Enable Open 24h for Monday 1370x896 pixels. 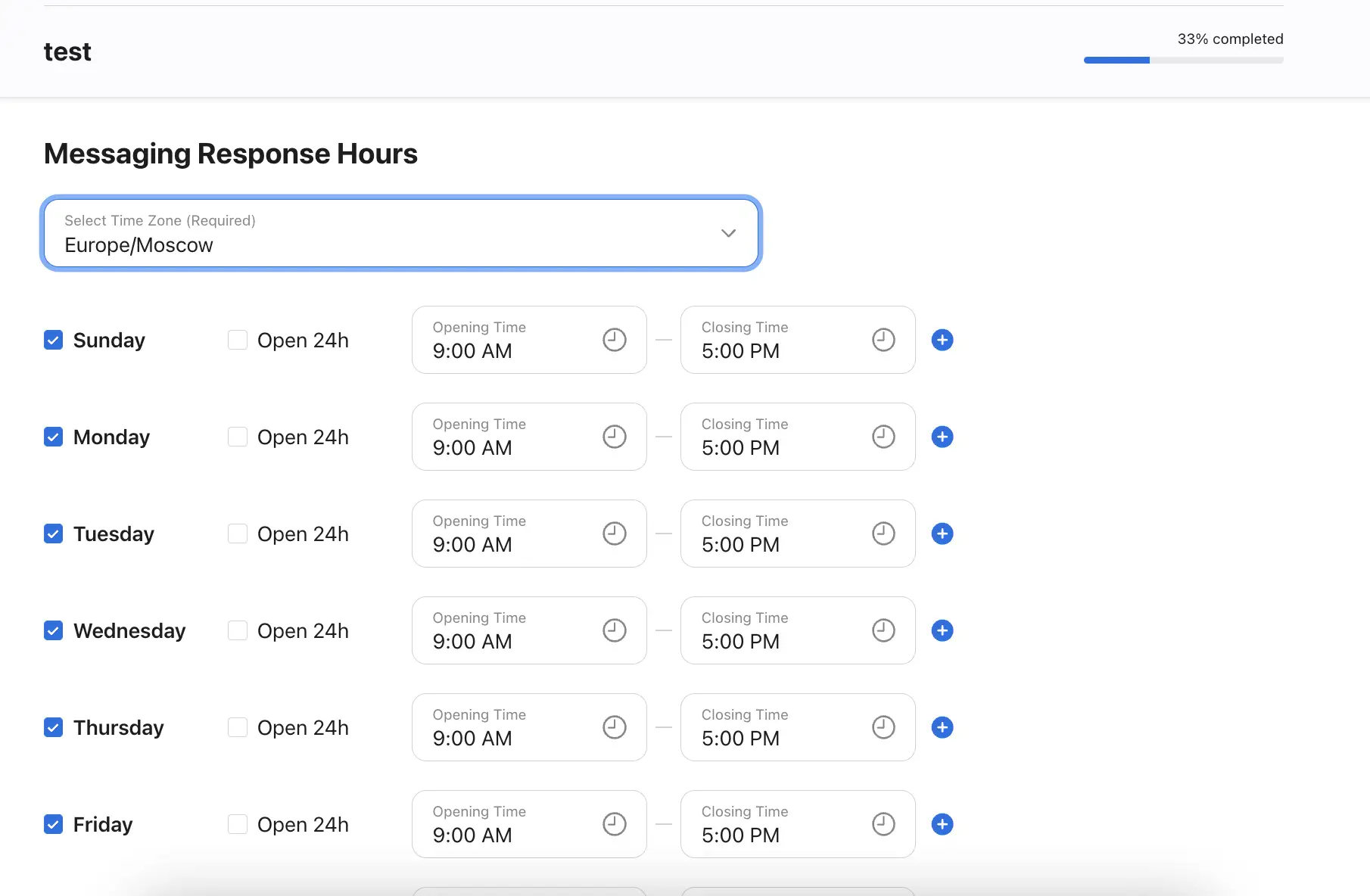(x=238, y=437)
